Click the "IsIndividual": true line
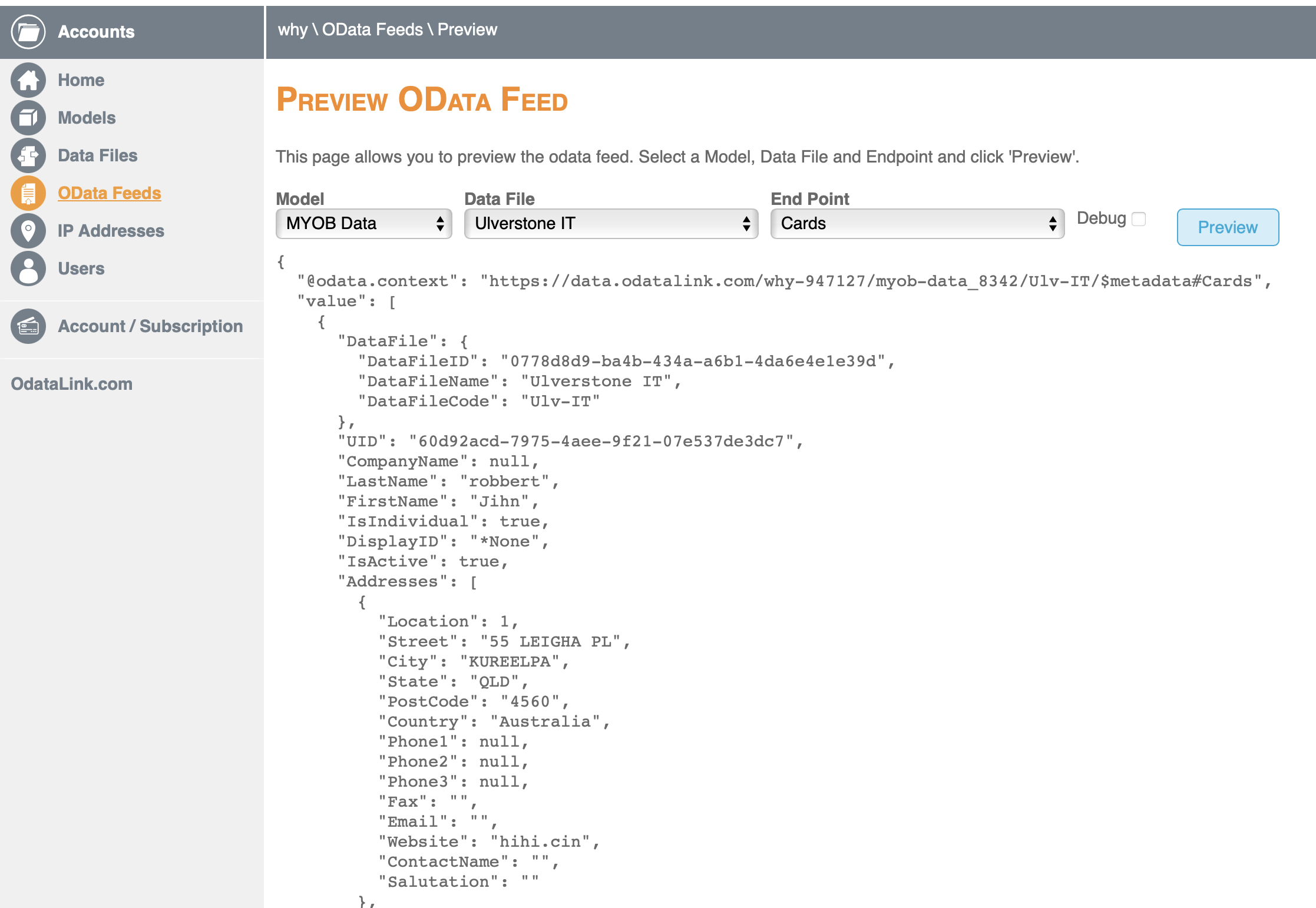This screenshot has height=908, width=1316. pyautogui.click(x=443, y=522)
